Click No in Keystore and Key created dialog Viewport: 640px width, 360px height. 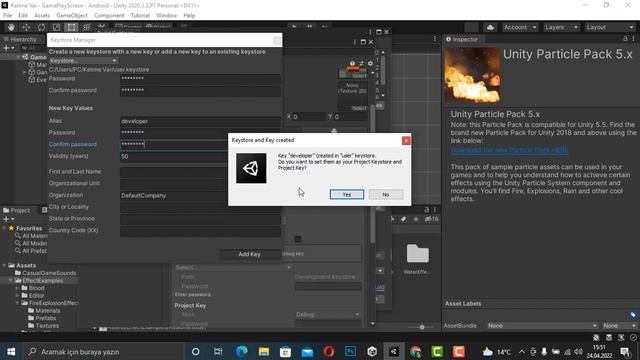(x=386, y=194)
